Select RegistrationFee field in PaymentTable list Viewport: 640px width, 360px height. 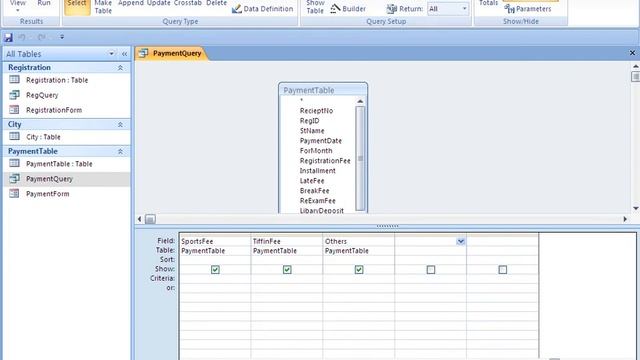click(x=325, y=161)
